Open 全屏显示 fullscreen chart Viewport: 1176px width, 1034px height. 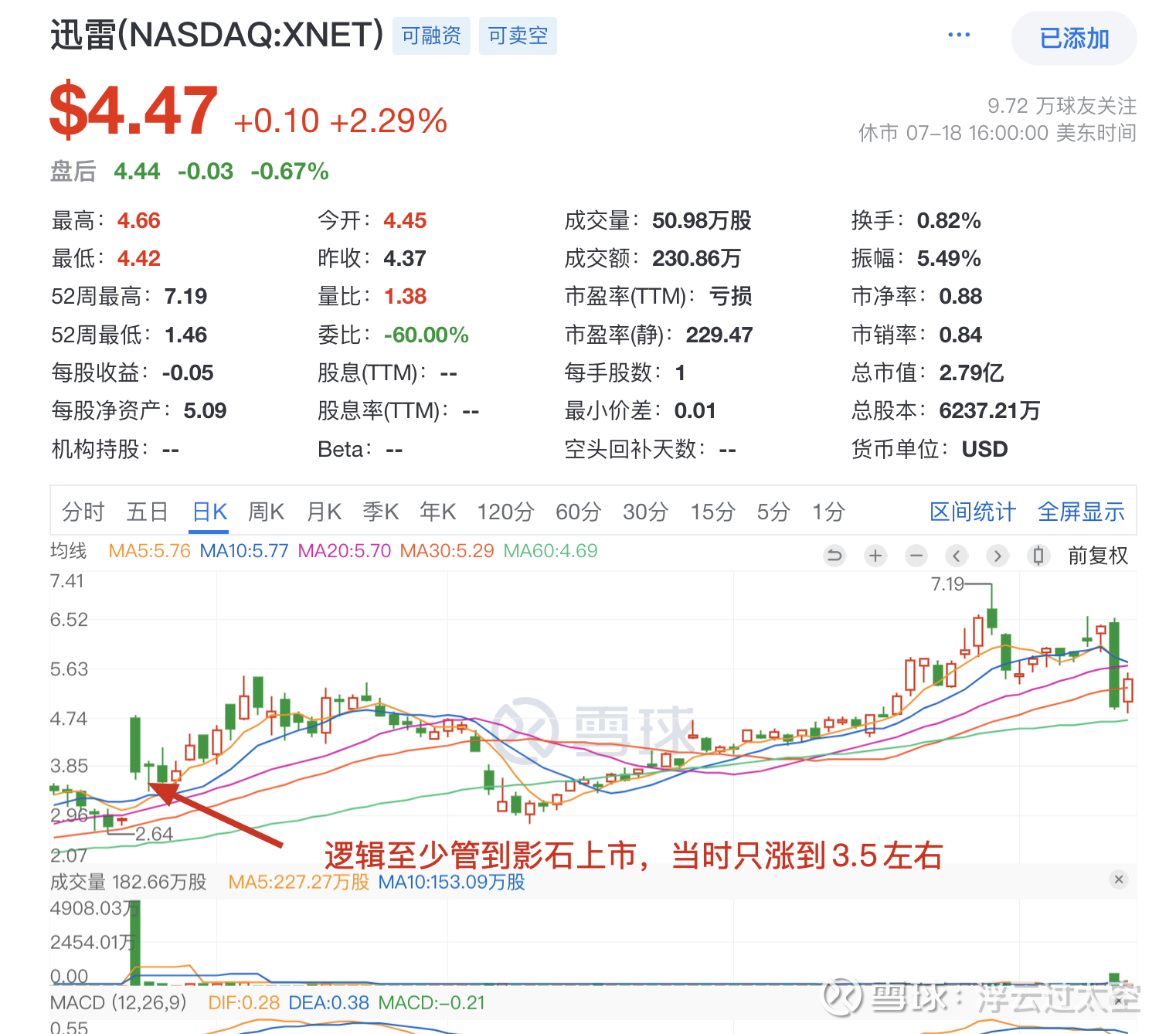click(x=1081, y=512)
